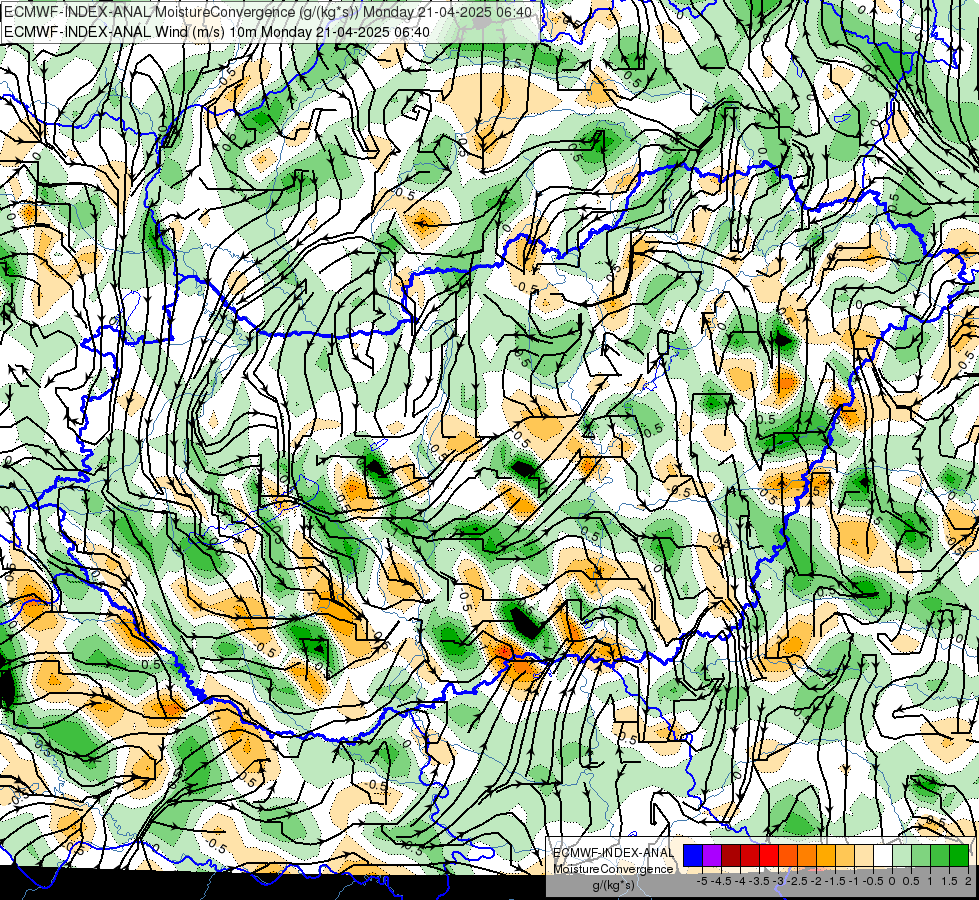Click the MoistureConvergence header line at top
The width and height of the screenshot is (979, 900).
tap(268, 12)
